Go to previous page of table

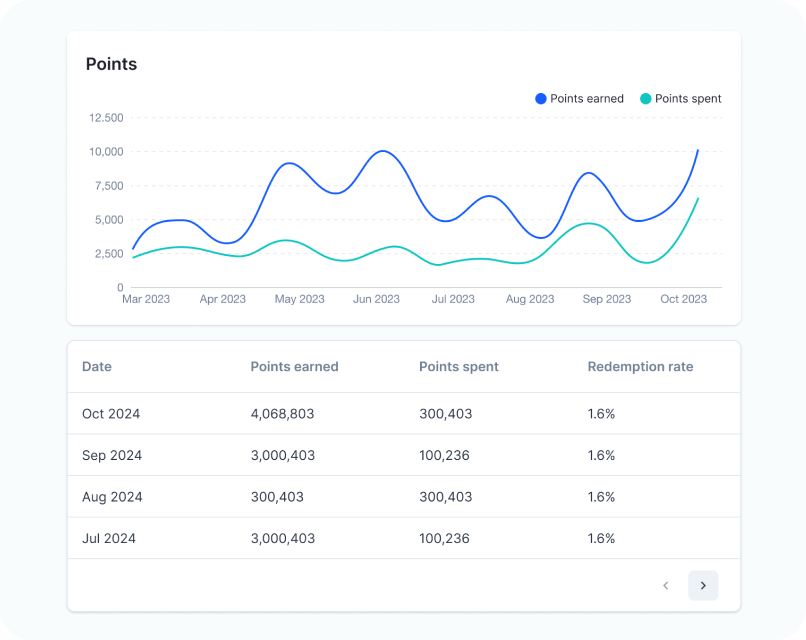click(x=666, y=585)
